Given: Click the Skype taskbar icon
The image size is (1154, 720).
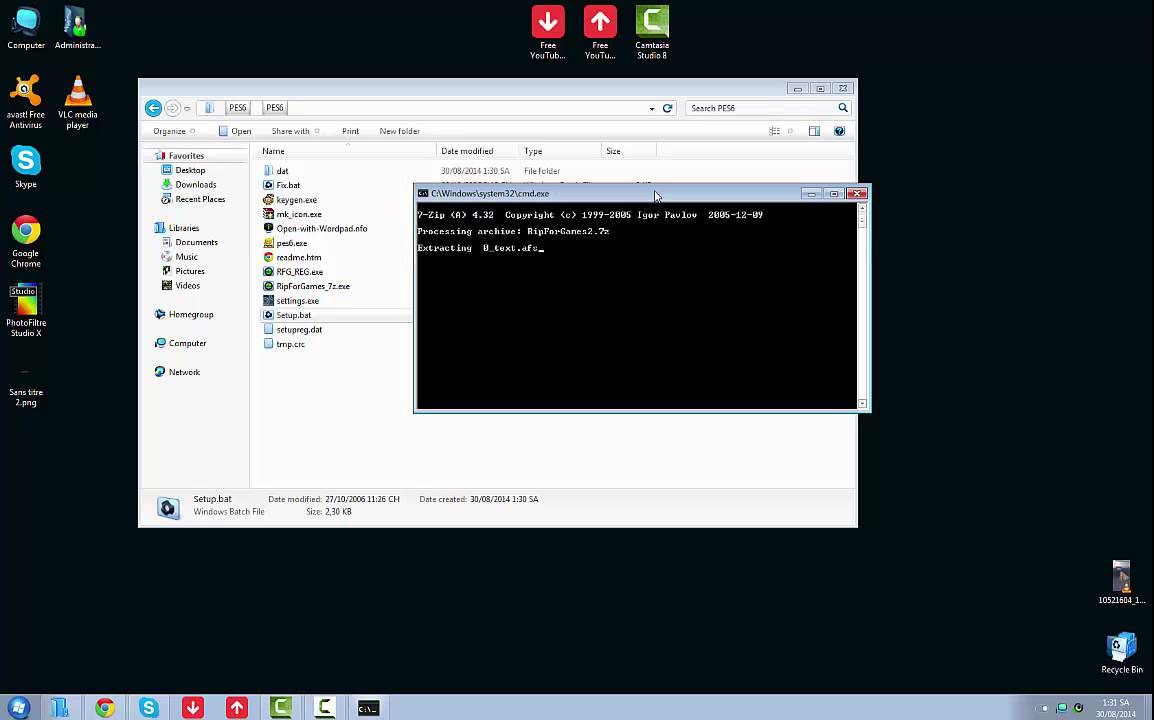Looking at the screenshot, I should [149, 707].
